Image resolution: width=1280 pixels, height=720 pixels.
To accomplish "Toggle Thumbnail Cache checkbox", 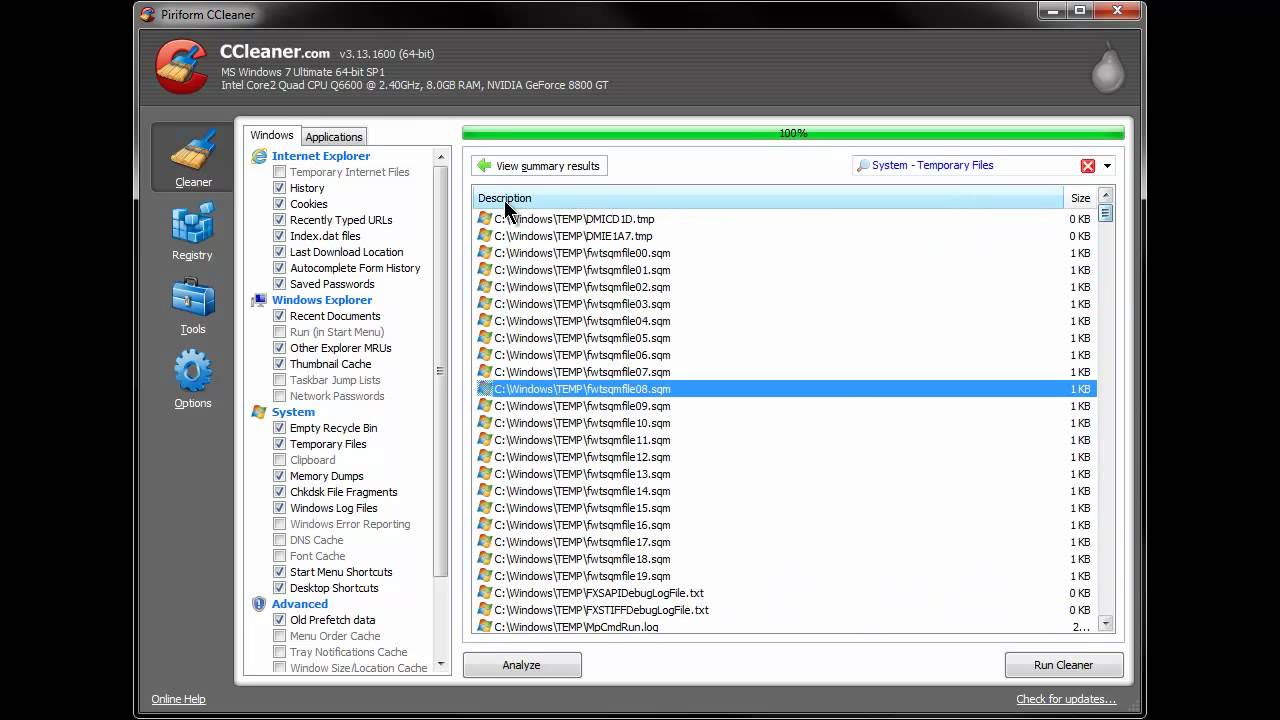I will coord(280,364).
